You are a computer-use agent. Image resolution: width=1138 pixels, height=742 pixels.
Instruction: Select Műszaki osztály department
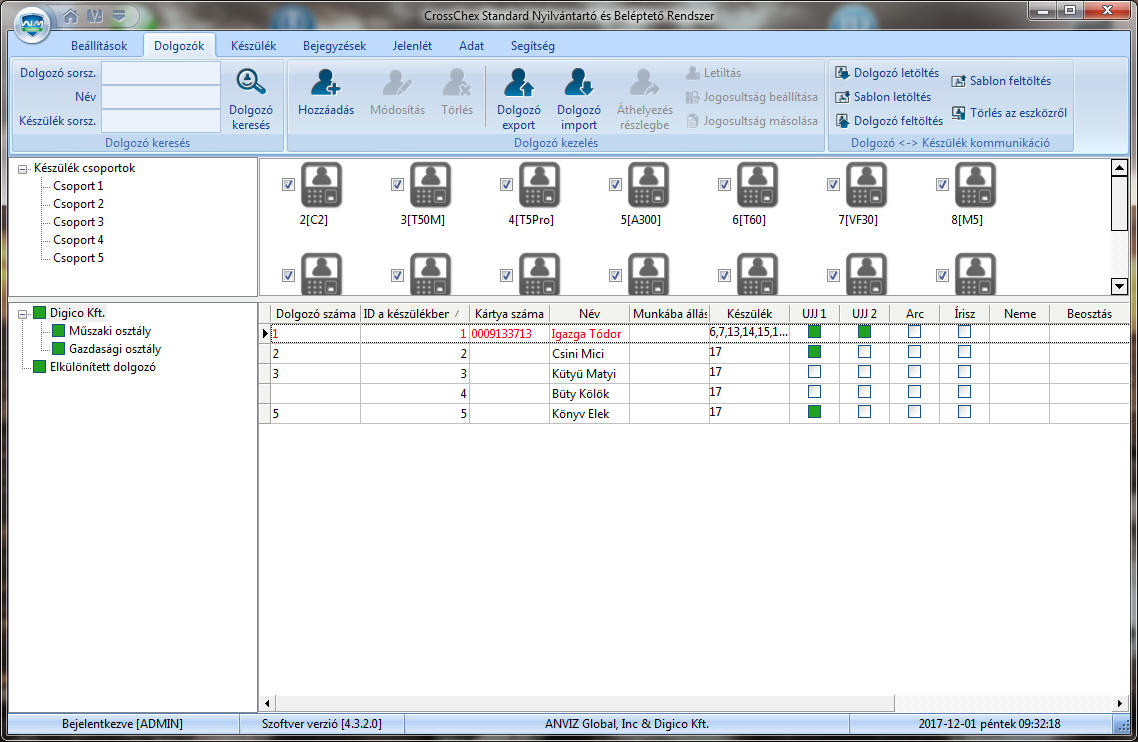click(x=110, y=331)
